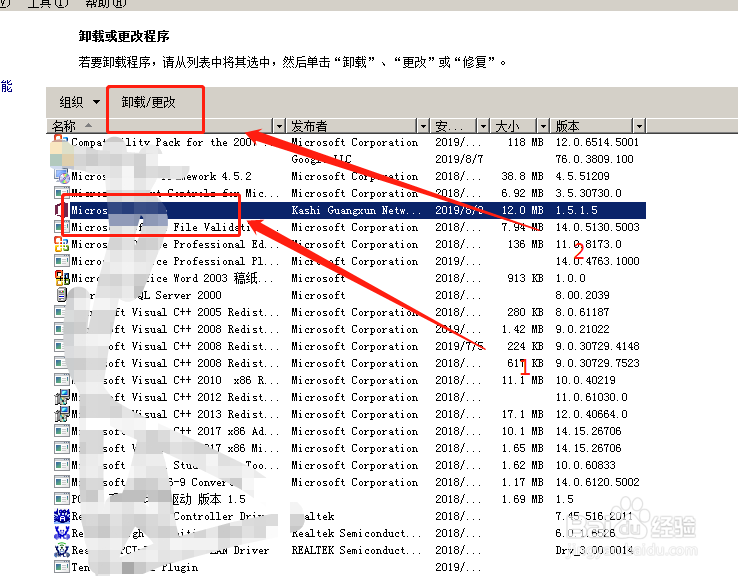Click the 14.0.4763.1000 version cell
Image resolution: width=738 pixels, height=576 pixels.
[x=597, y=261]
